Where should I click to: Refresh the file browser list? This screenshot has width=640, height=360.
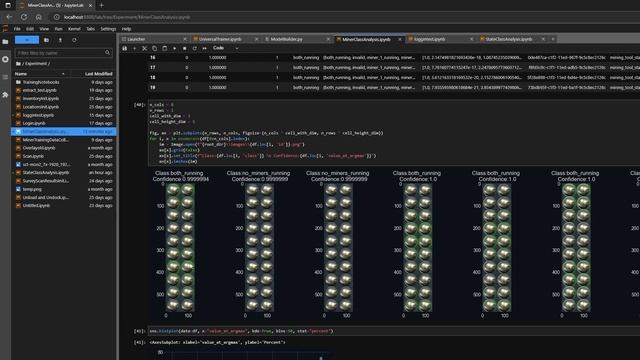[74, 40]
